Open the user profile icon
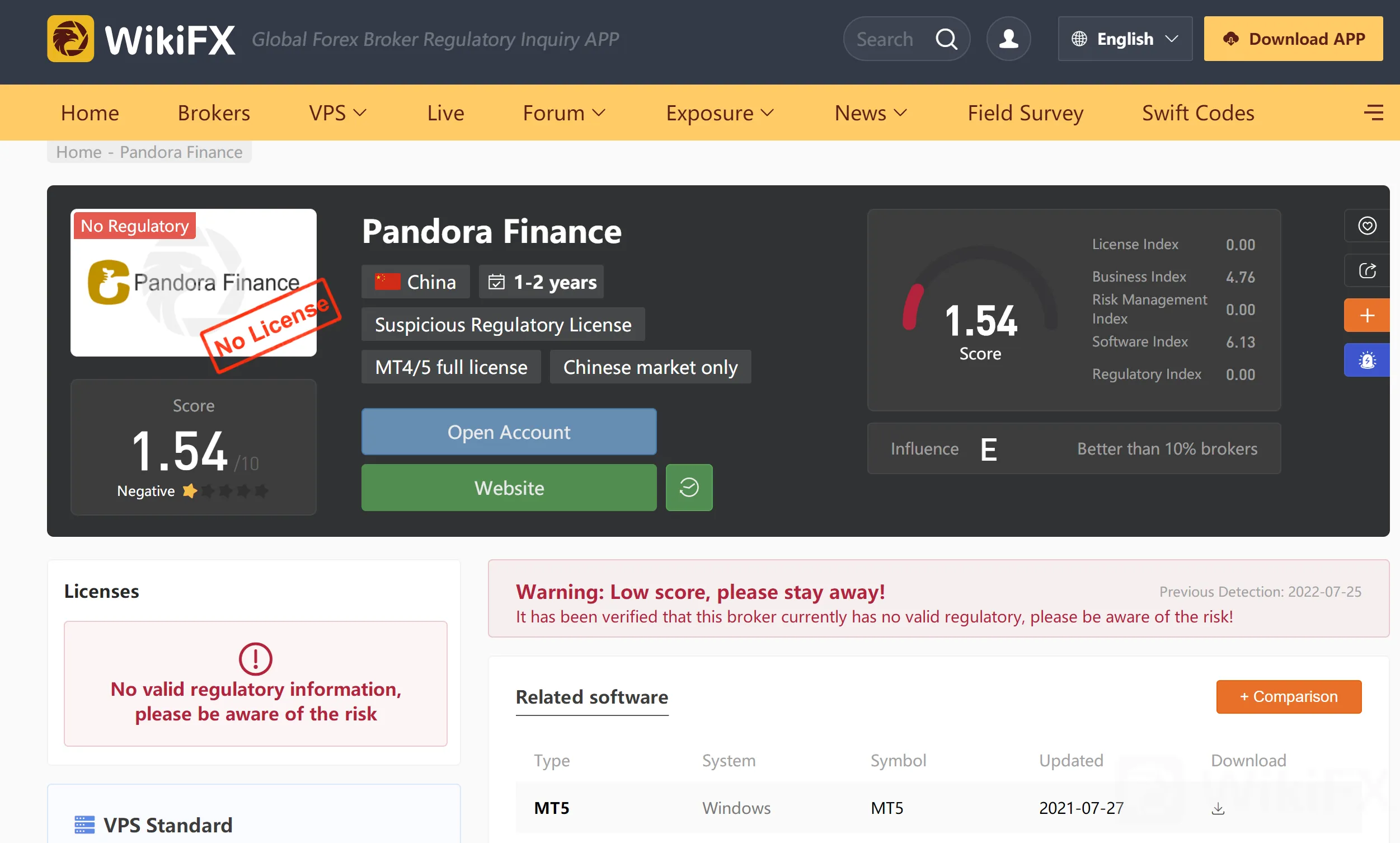The image size is (1400, 843). pyautogui.click(x=1008, y=39)
